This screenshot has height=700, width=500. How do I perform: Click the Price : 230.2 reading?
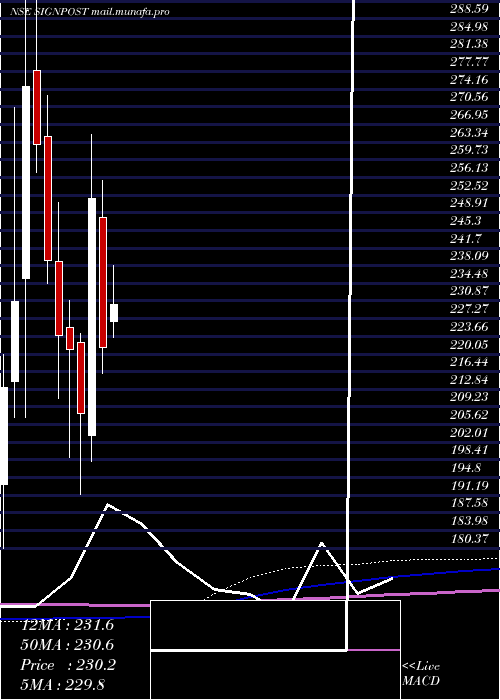pos(67,665)
